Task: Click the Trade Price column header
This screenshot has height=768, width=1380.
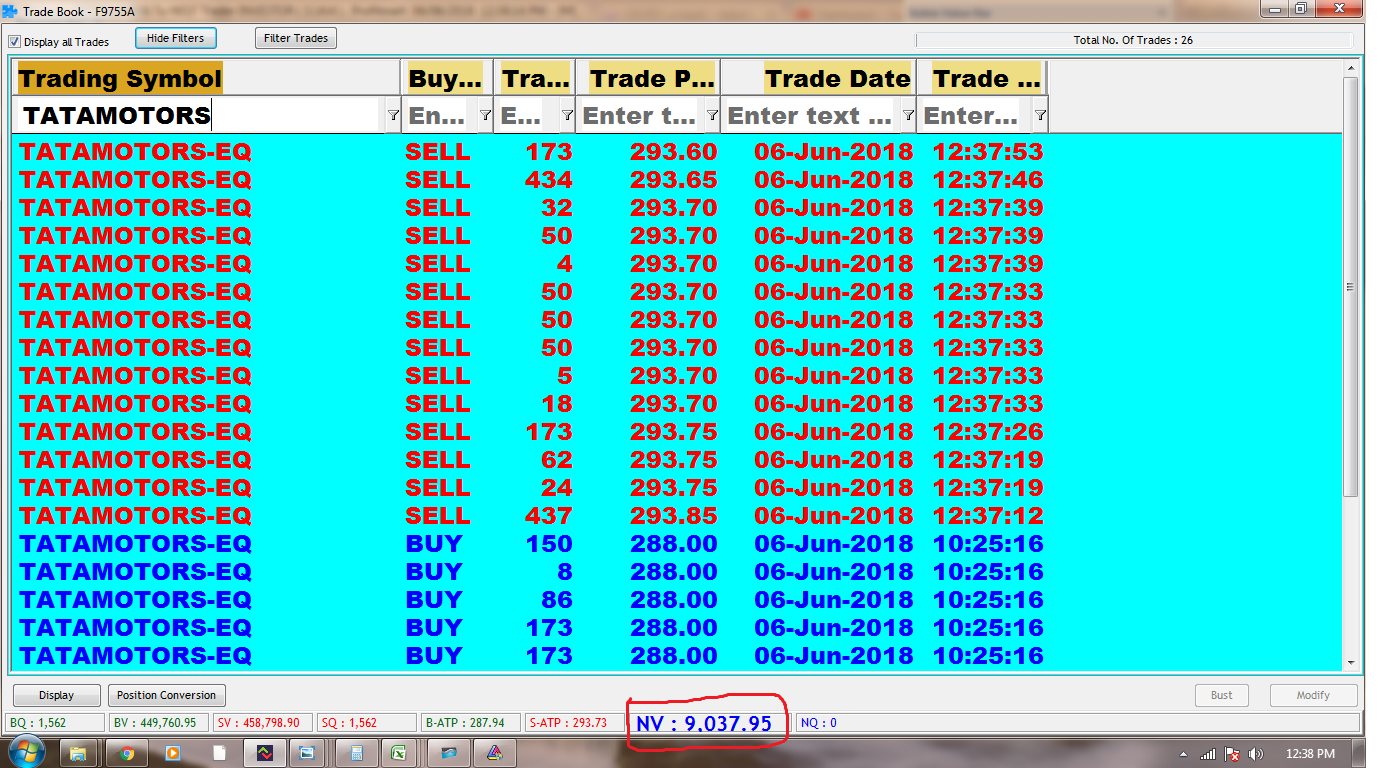Action: tap(648, 78)
